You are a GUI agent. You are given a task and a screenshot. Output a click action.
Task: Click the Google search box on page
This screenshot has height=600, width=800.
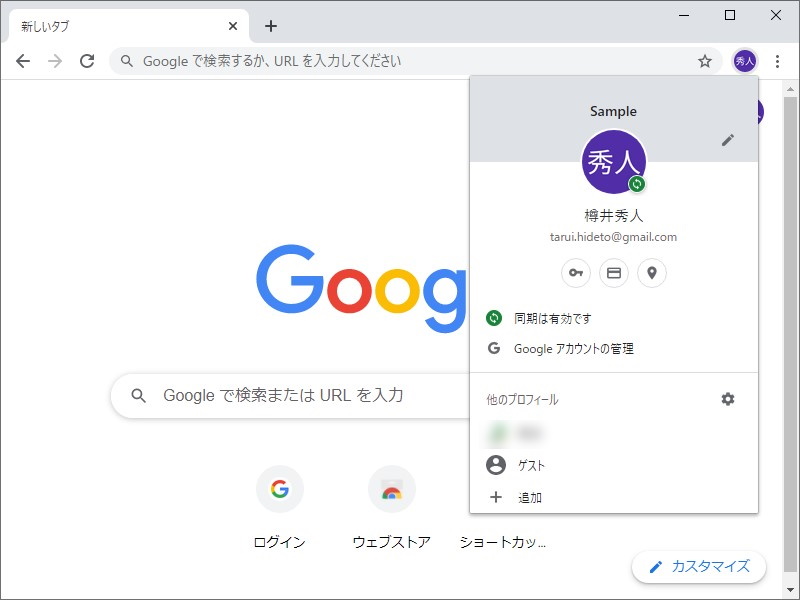coord(290,395)
